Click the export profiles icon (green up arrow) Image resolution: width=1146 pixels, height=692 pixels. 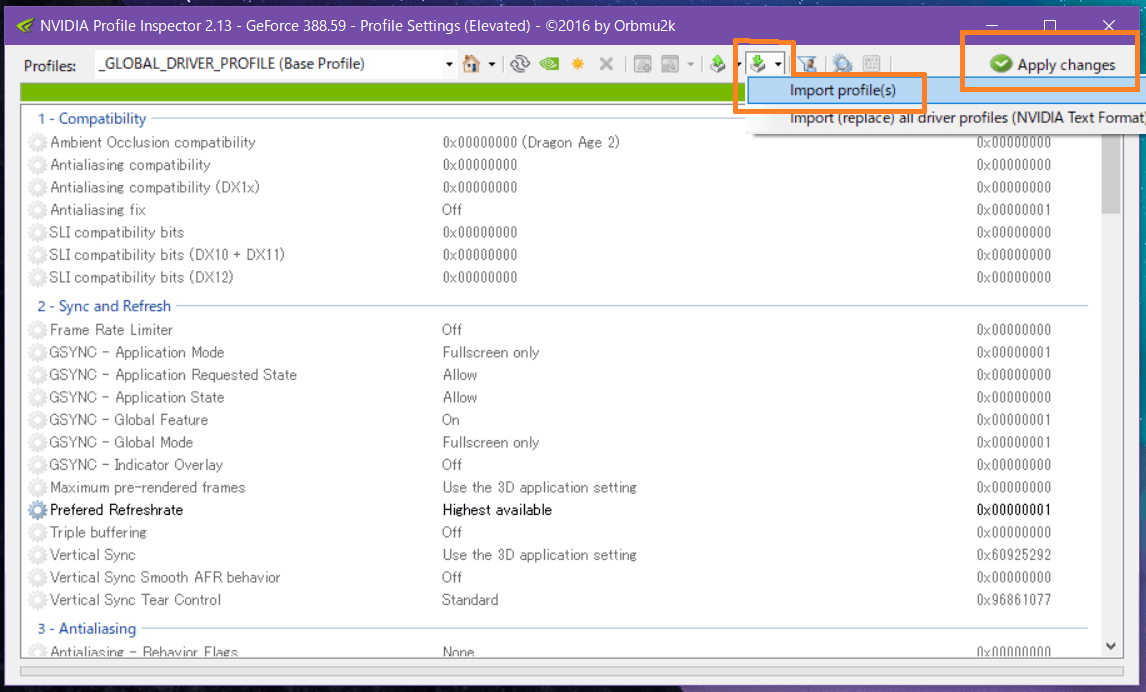pyautogui.click(x=718, y=64)
